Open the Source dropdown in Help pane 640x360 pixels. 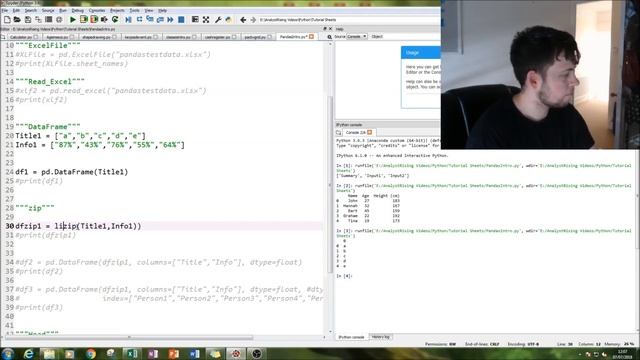(357, 36)
